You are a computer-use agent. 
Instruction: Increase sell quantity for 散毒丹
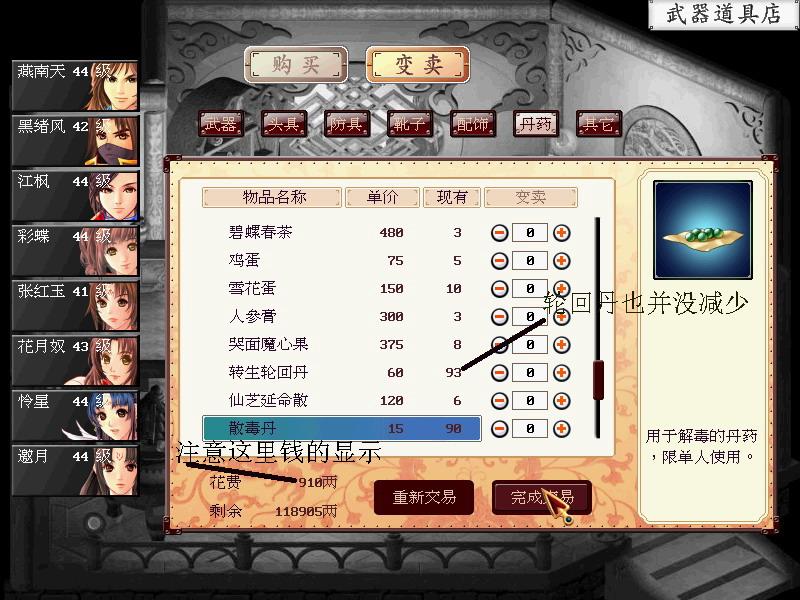(x=561, y=429)
